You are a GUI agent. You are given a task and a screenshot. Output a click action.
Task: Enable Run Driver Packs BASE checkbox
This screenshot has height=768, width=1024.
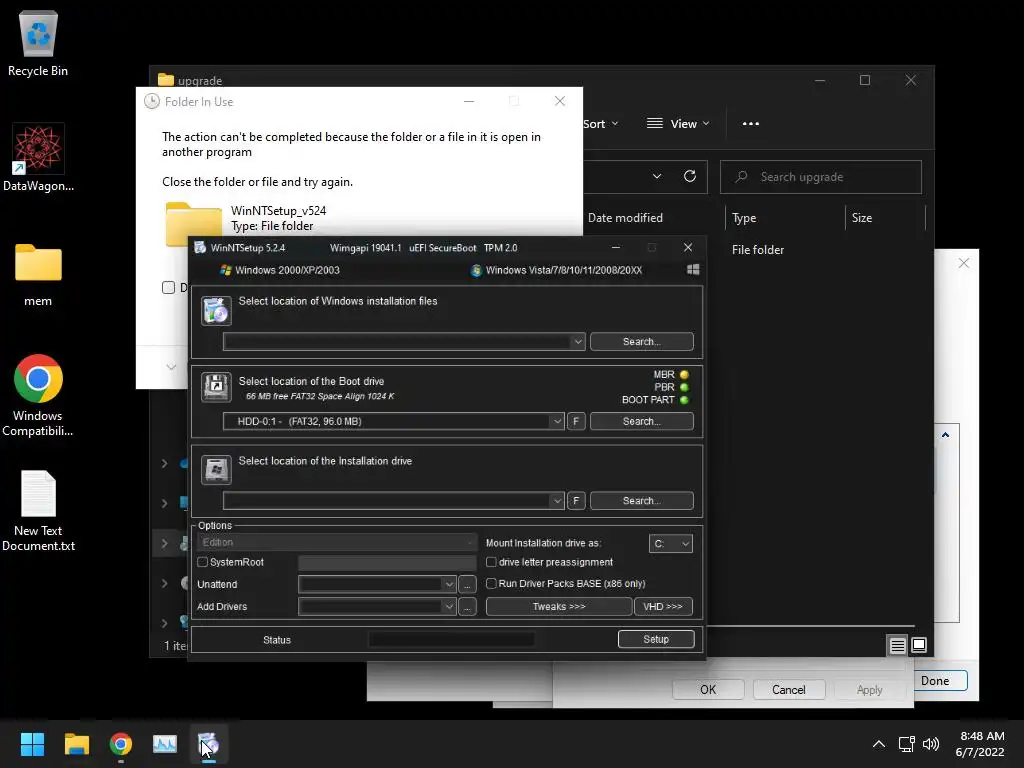point(491,583)
